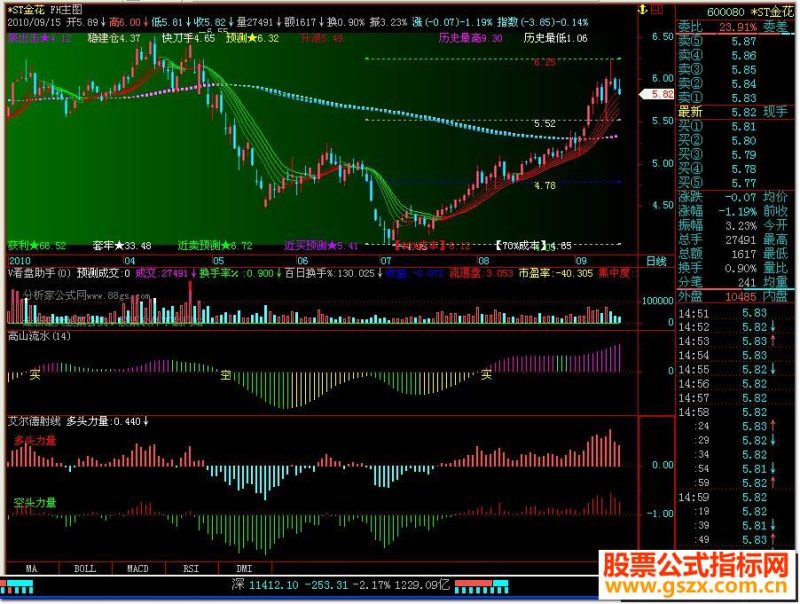Select the 卖① price 5.83 row
Image resolution: width=800 pixels, height=604 pixels.
[x=737, y=98]
